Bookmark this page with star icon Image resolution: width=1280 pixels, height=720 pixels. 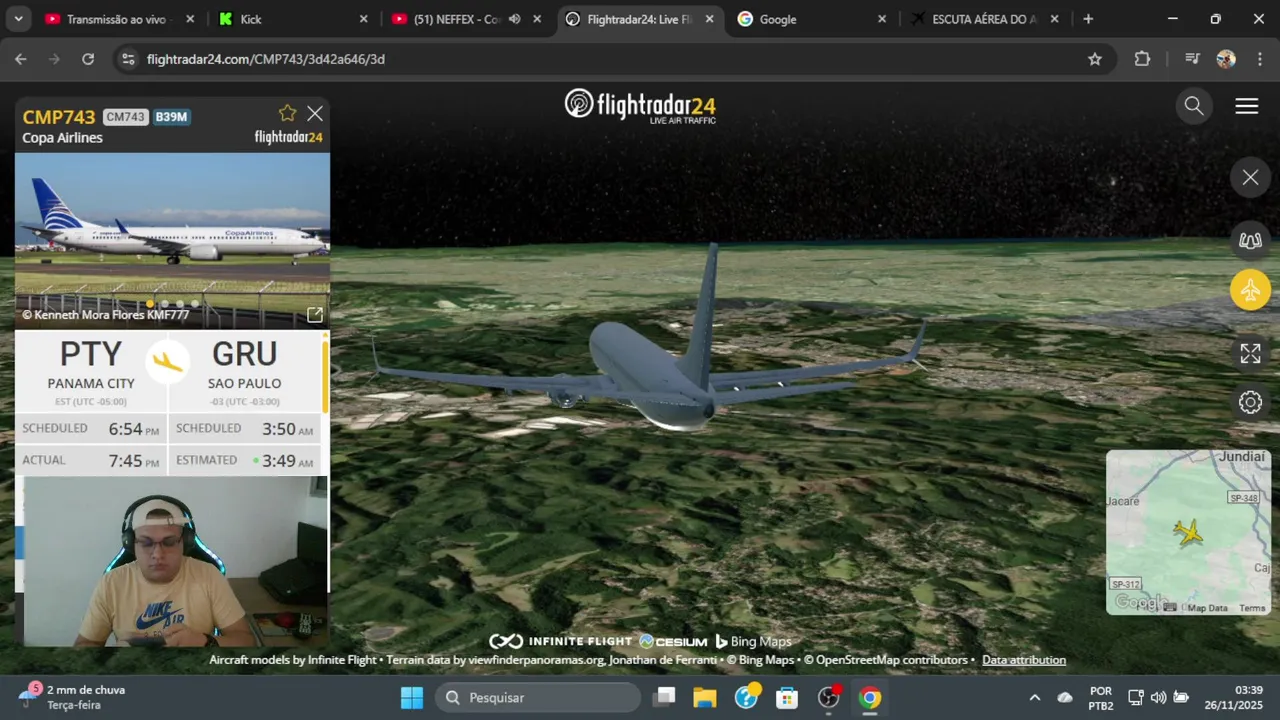coord(1095,59)
